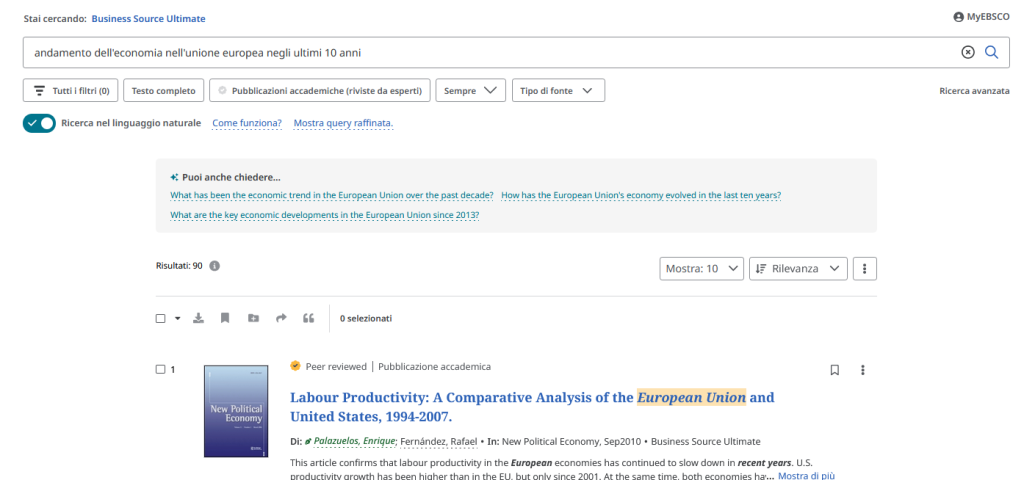Disable the Ricerca nel linguaggio naturale toggle
The image size is (1024, 480).
click(x=39, y=123)
